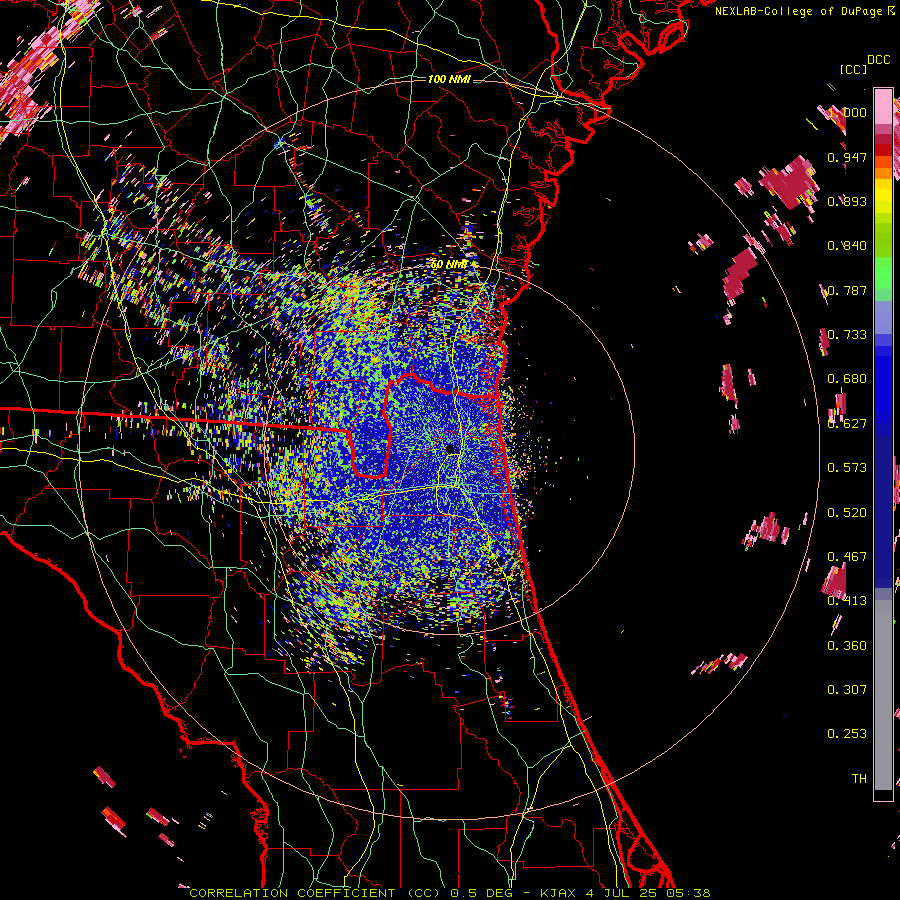Click the 0.733 color scale value
This screenshot has width=900, height=900.
click(847, 335)
